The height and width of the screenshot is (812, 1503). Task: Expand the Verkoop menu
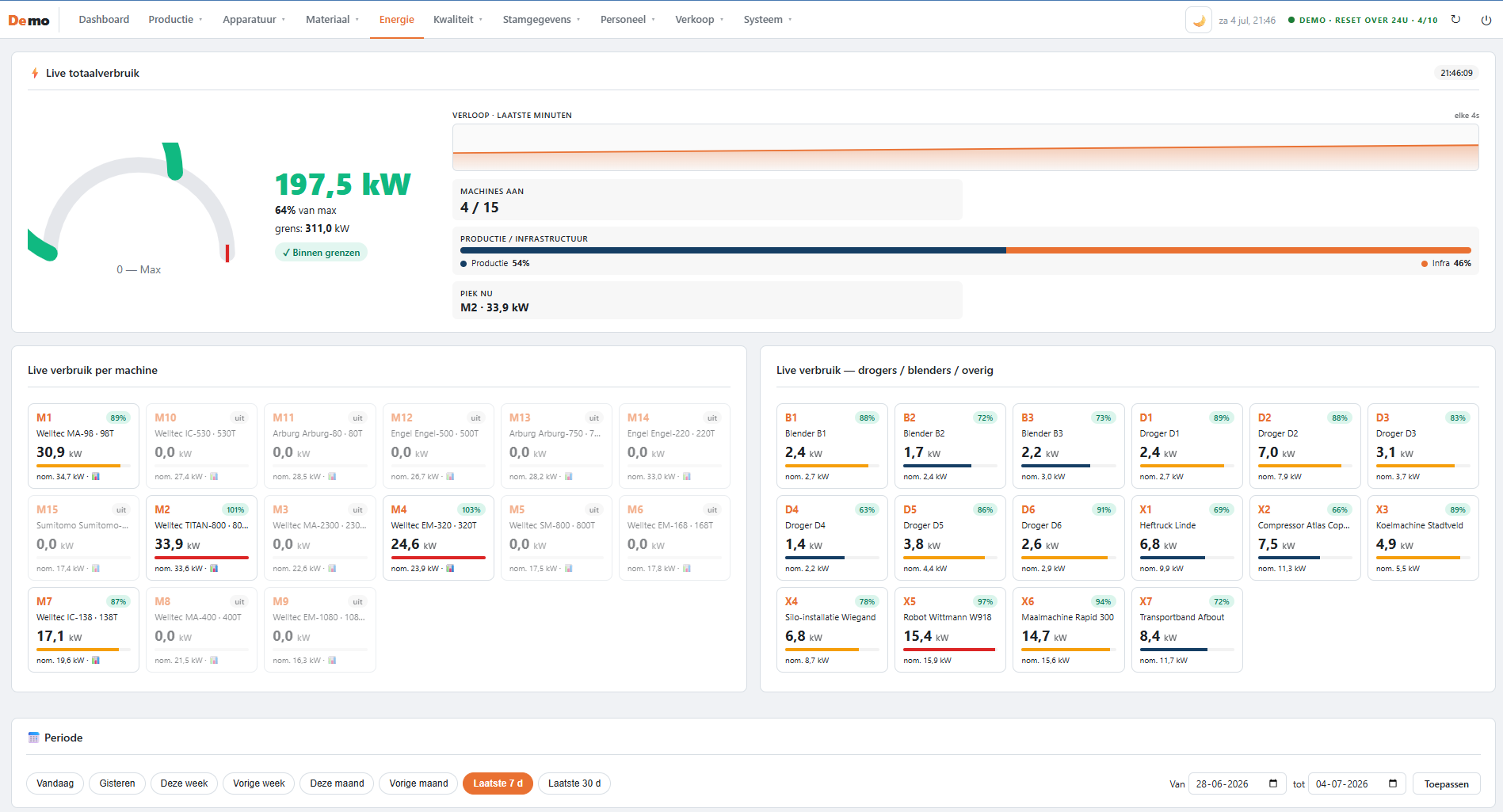pyautogui.click(x=699, y=20)
